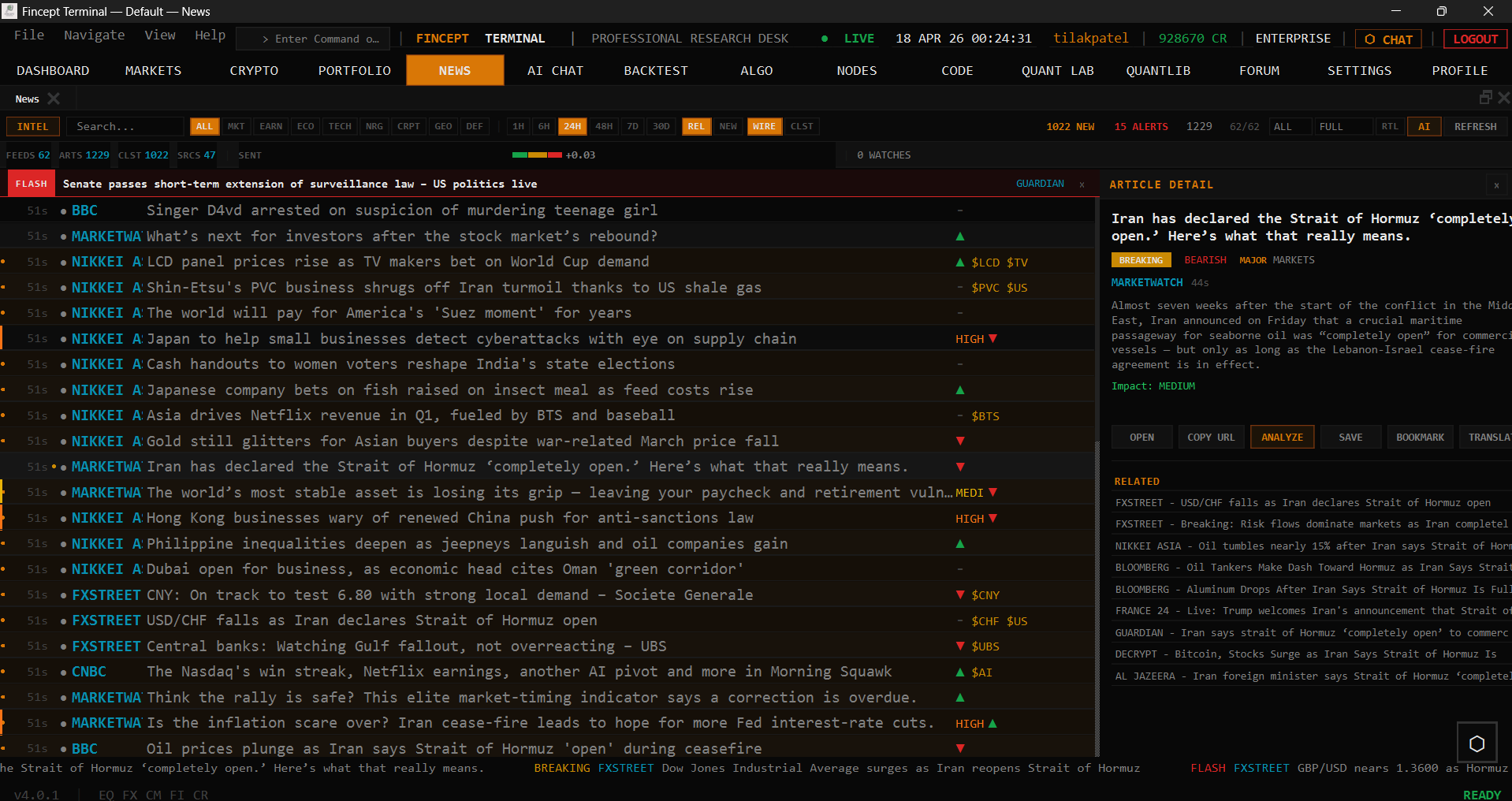Switch to the AI CHAT tab
Image resolution: width=1512 pixels, height=801 pixels.
tap(555, 70)
